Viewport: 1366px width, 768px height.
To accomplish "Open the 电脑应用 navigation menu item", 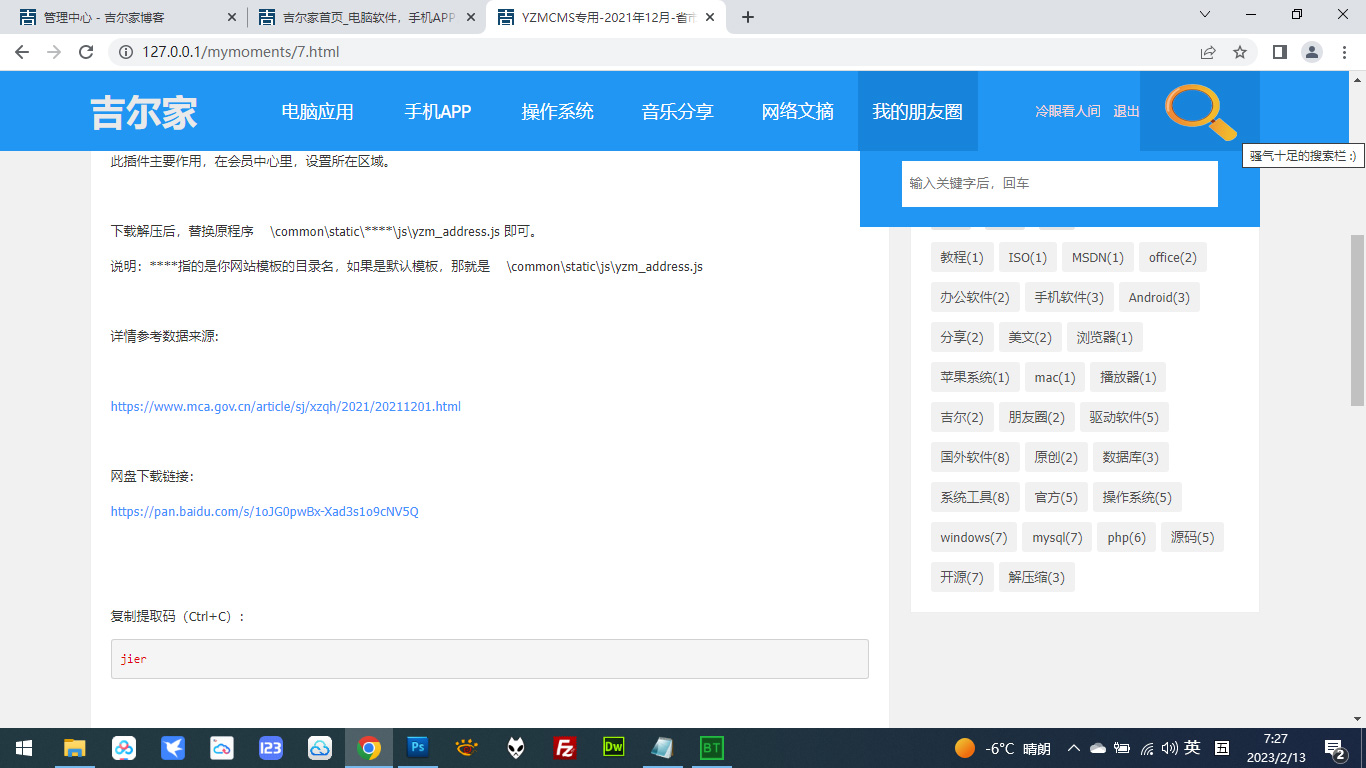I will [317, 111].
